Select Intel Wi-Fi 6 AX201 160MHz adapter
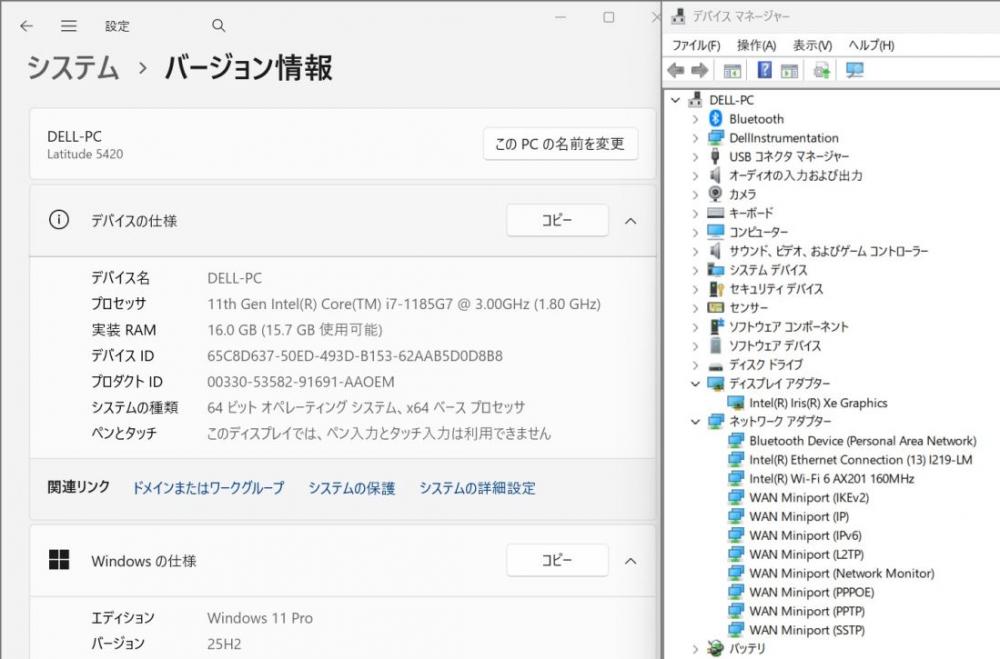The height and width of the screenshot is (659, 1000). pyautogui.click(x=831, y=478)
